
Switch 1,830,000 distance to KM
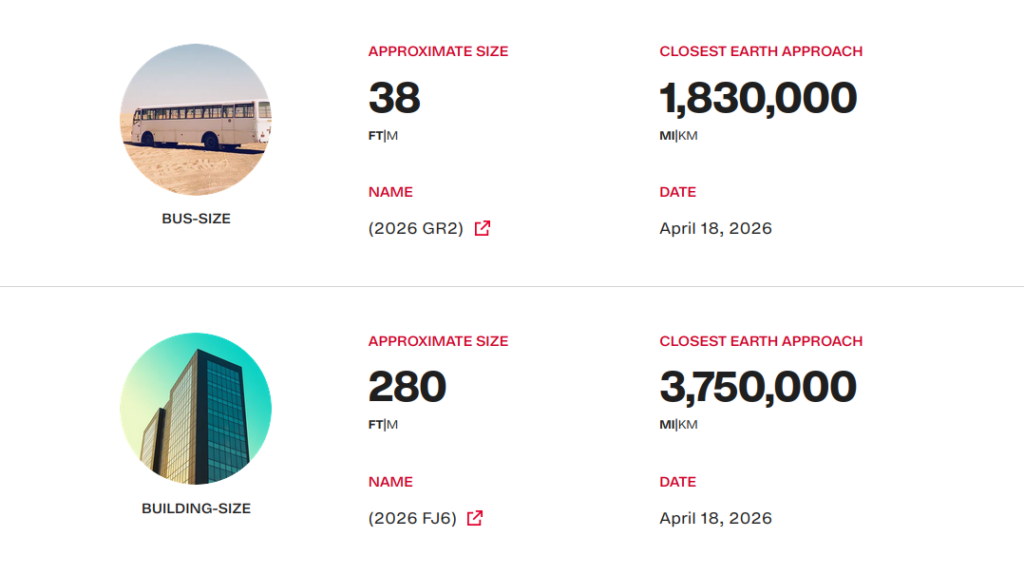click(688, 136)
